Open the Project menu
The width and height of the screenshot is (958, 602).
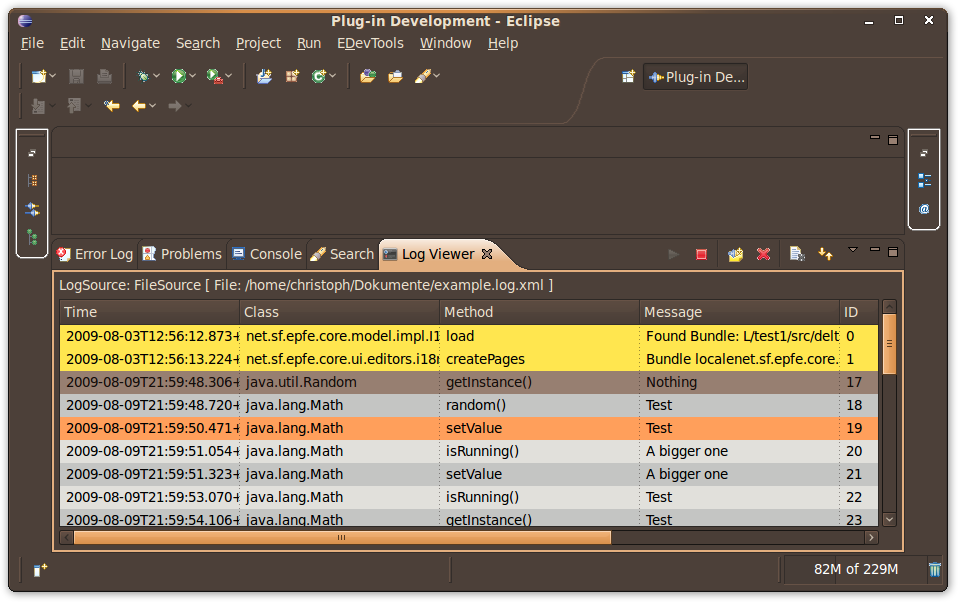coord(258,43)
